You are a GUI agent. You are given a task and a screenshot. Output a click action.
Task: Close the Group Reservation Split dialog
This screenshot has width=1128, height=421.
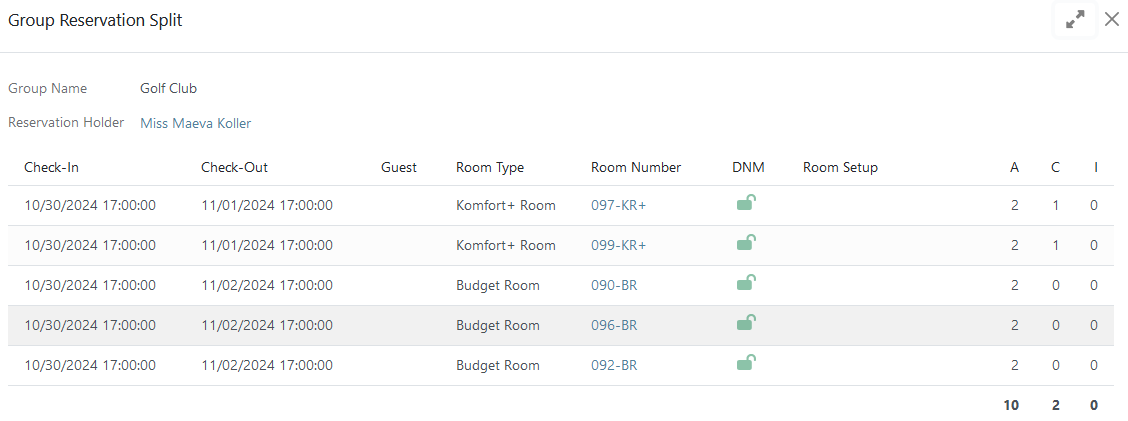(1111, 19)
